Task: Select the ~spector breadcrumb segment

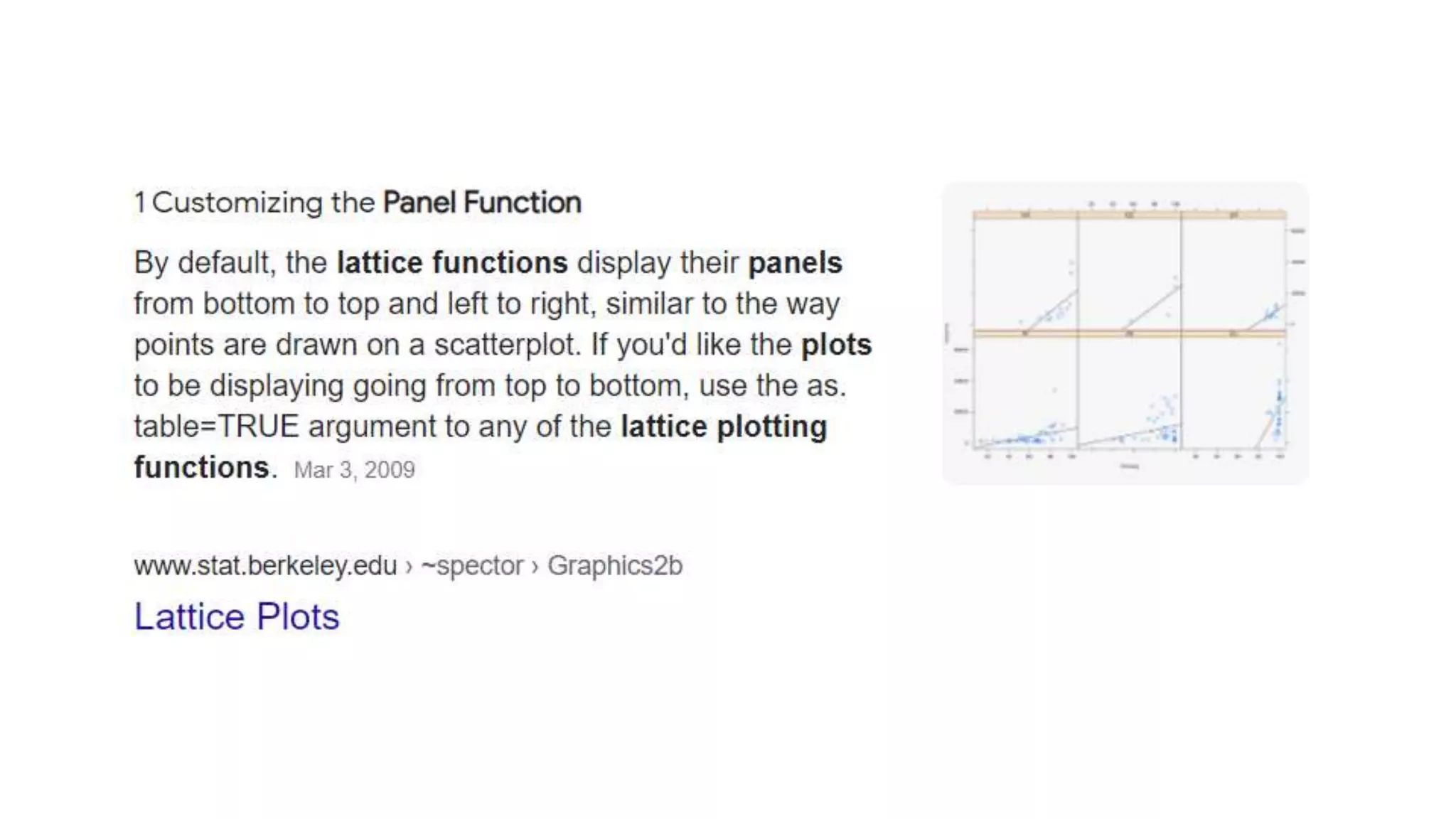Action: click(472, 566)
